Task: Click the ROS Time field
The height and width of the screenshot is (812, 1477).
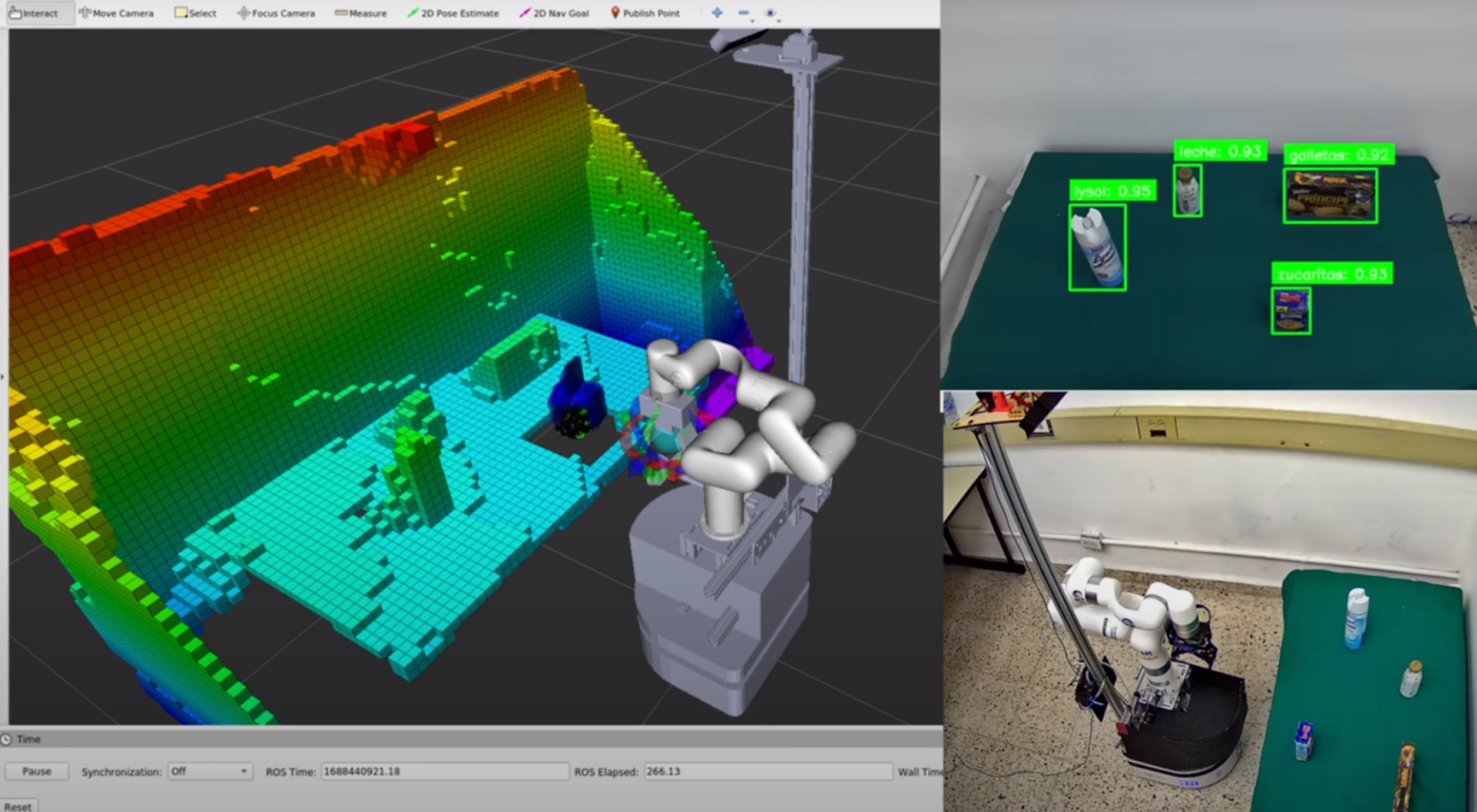Action: pos(444,771)
